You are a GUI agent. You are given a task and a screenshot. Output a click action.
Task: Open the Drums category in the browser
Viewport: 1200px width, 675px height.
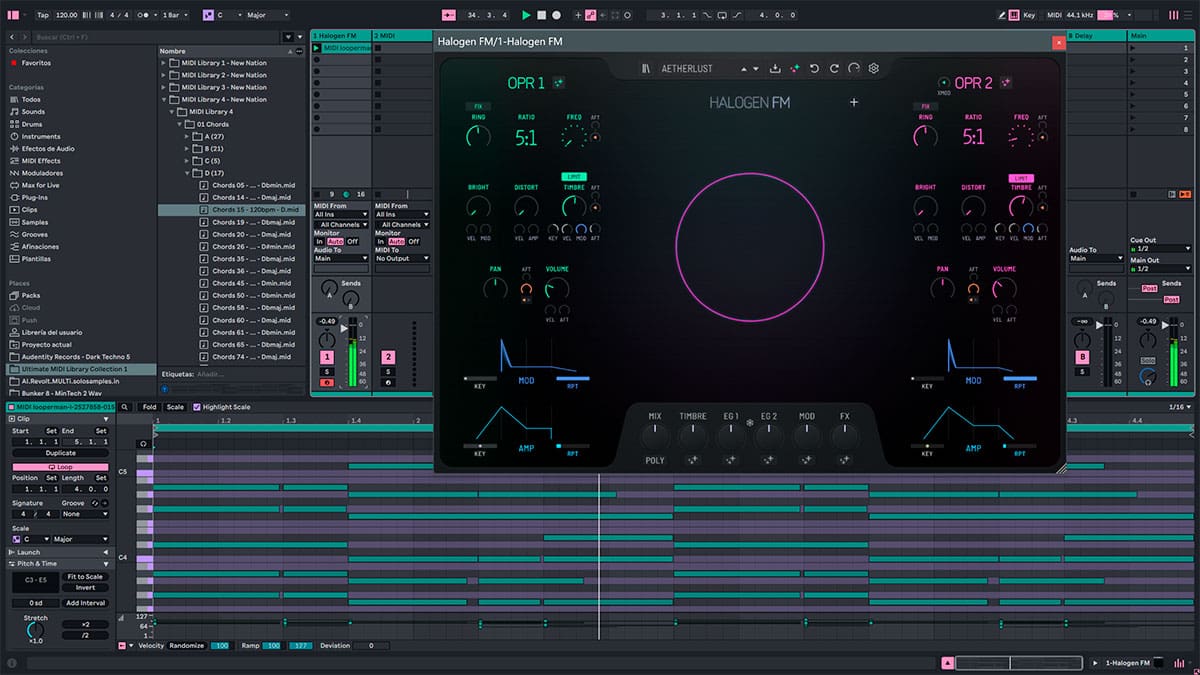33,124
